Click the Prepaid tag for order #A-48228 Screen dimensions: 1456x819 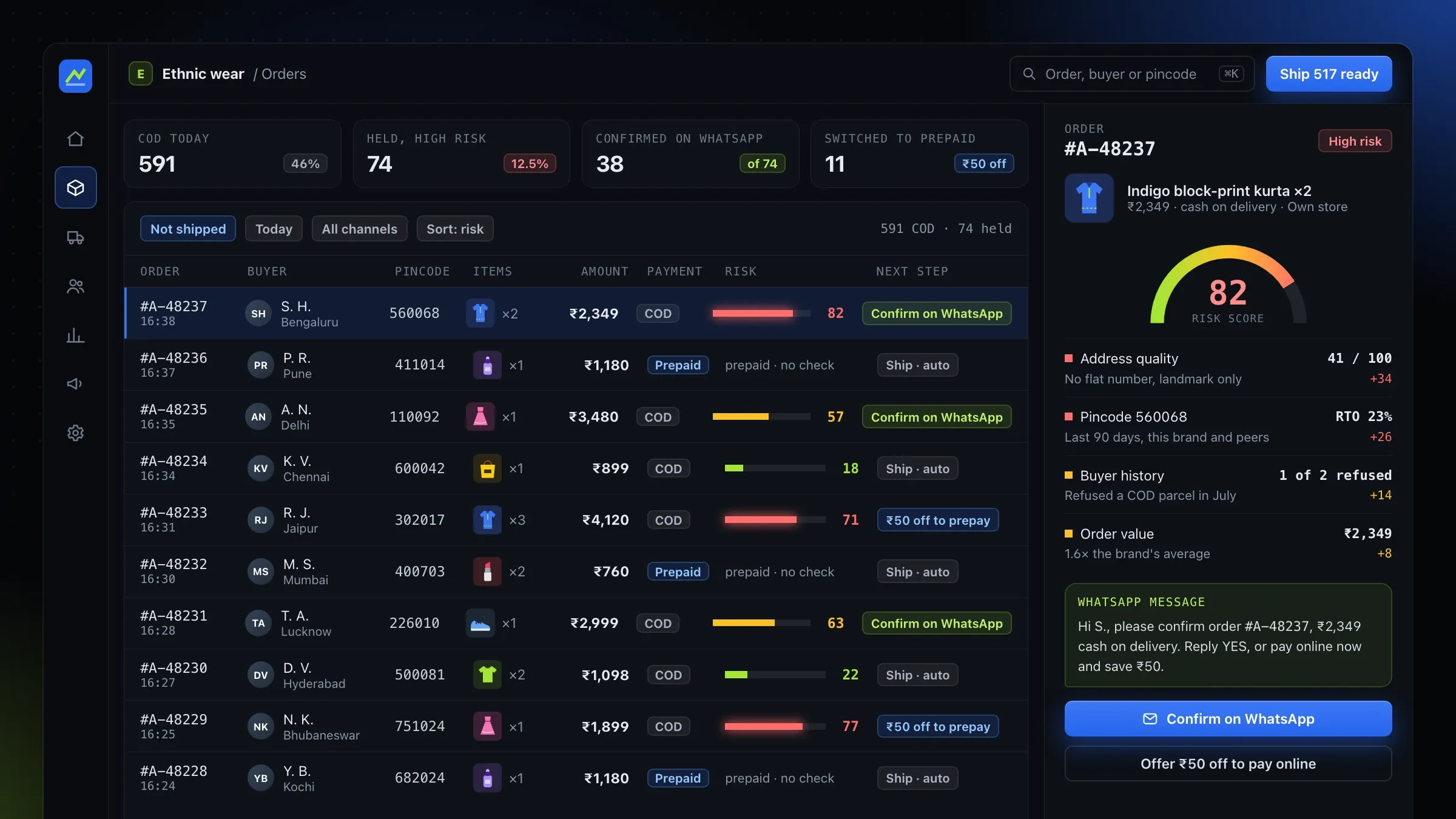pyautogui.click(x=678, y=778)
